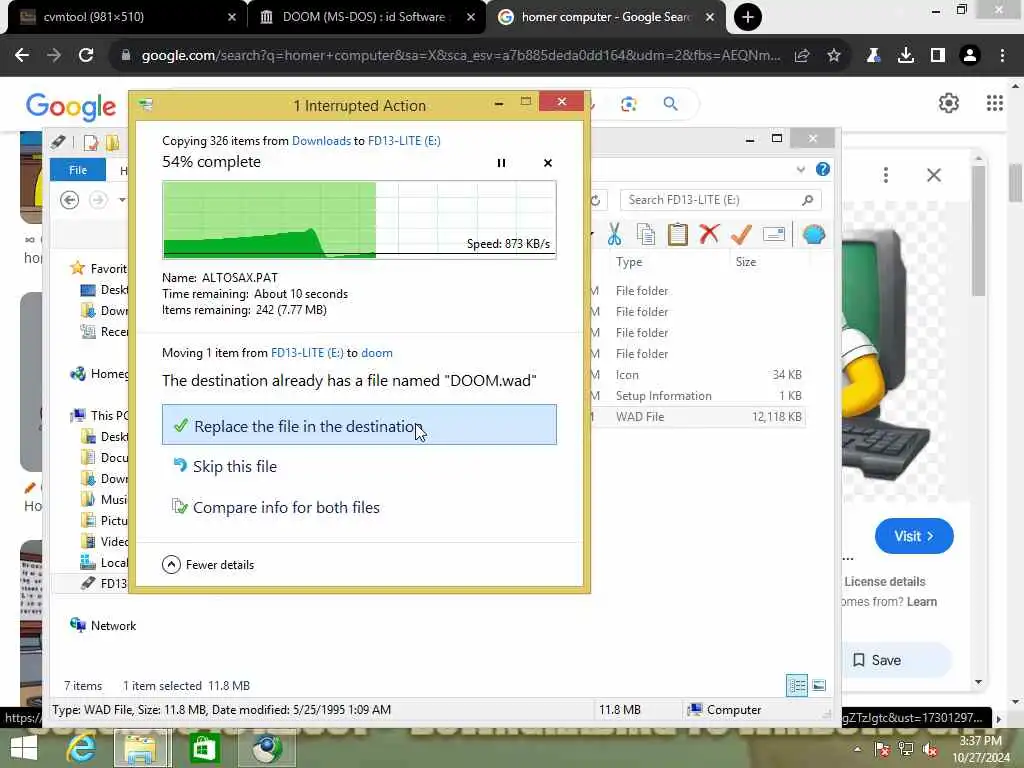Viewport: 1024px width, 768px height.
Task: Open browser downloads icon
Action: pos(906,56)
